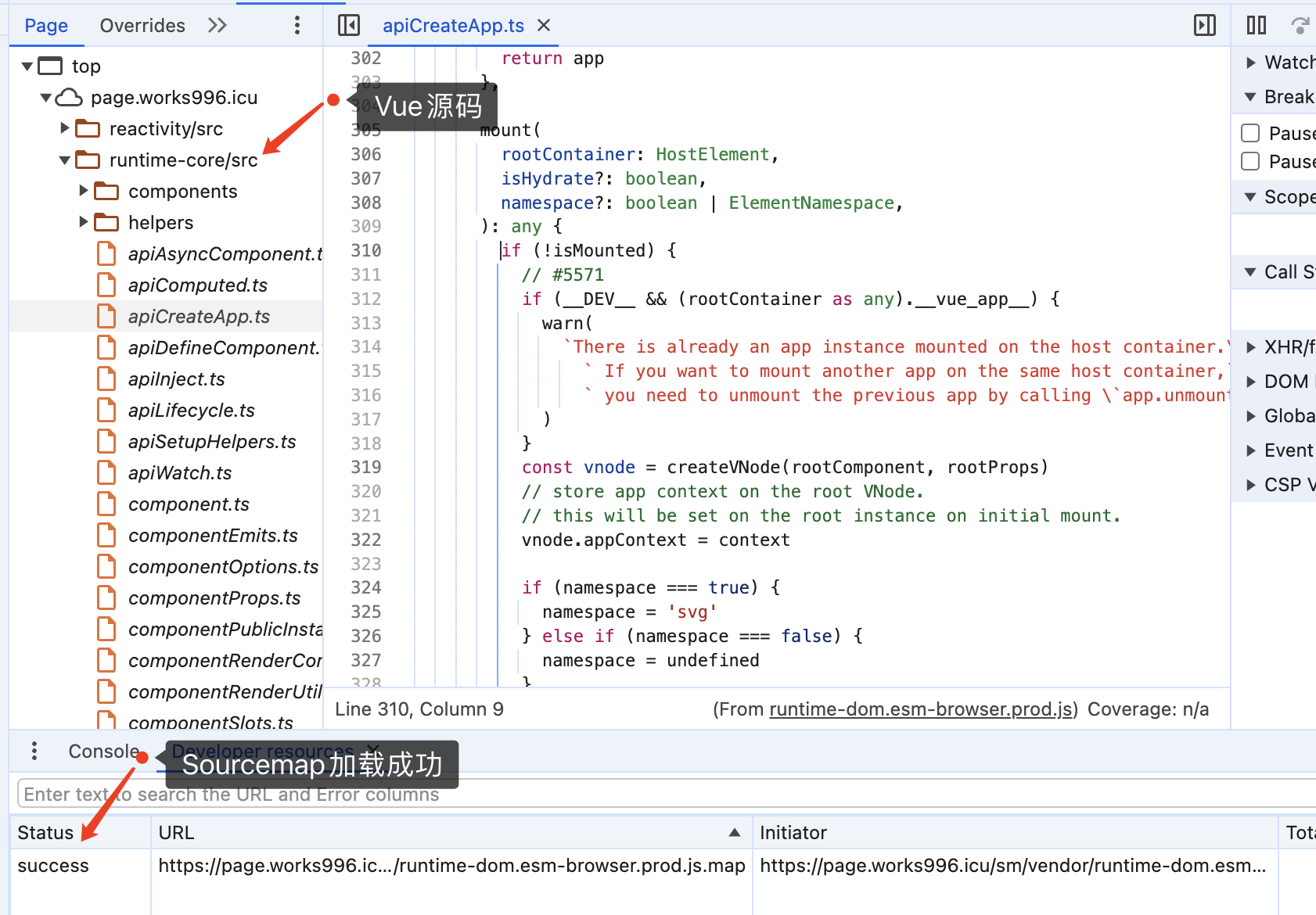The image size is (1316, 915).
Task: Collapse the Breakpoints section
Action: pos(1250,97)
